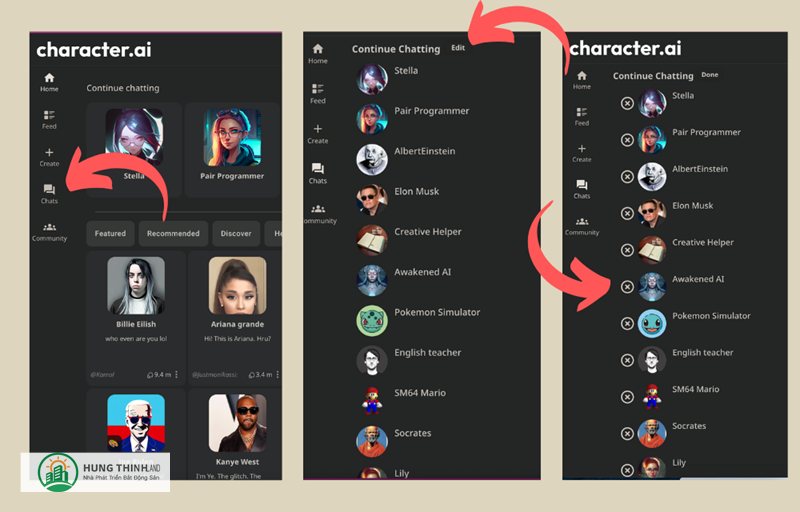Click Billie Eilish chat count 9.4 m
Image resolution: width=800 pixels, height=512 pixels.
pos(159,374)
